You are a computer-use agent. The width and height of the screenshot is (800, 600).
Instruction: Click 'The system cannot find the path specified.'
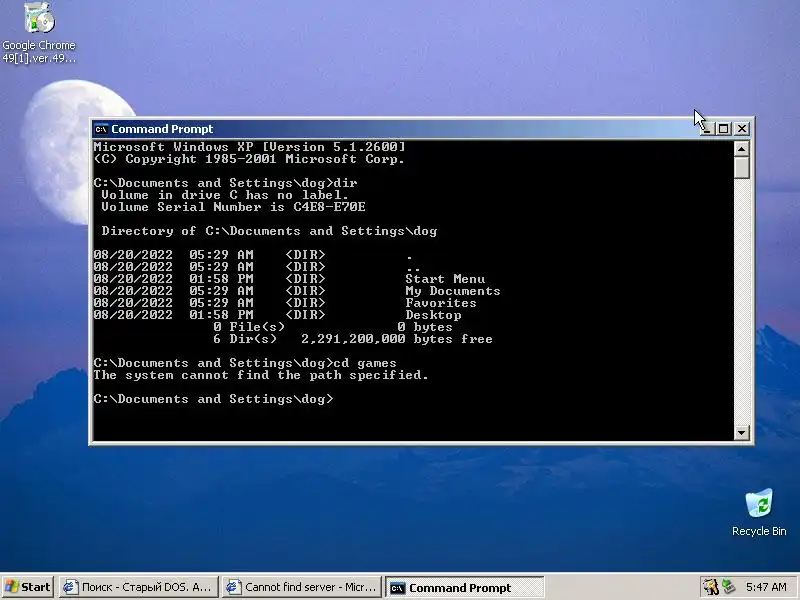pyautogui.click(x=261, y=376)
